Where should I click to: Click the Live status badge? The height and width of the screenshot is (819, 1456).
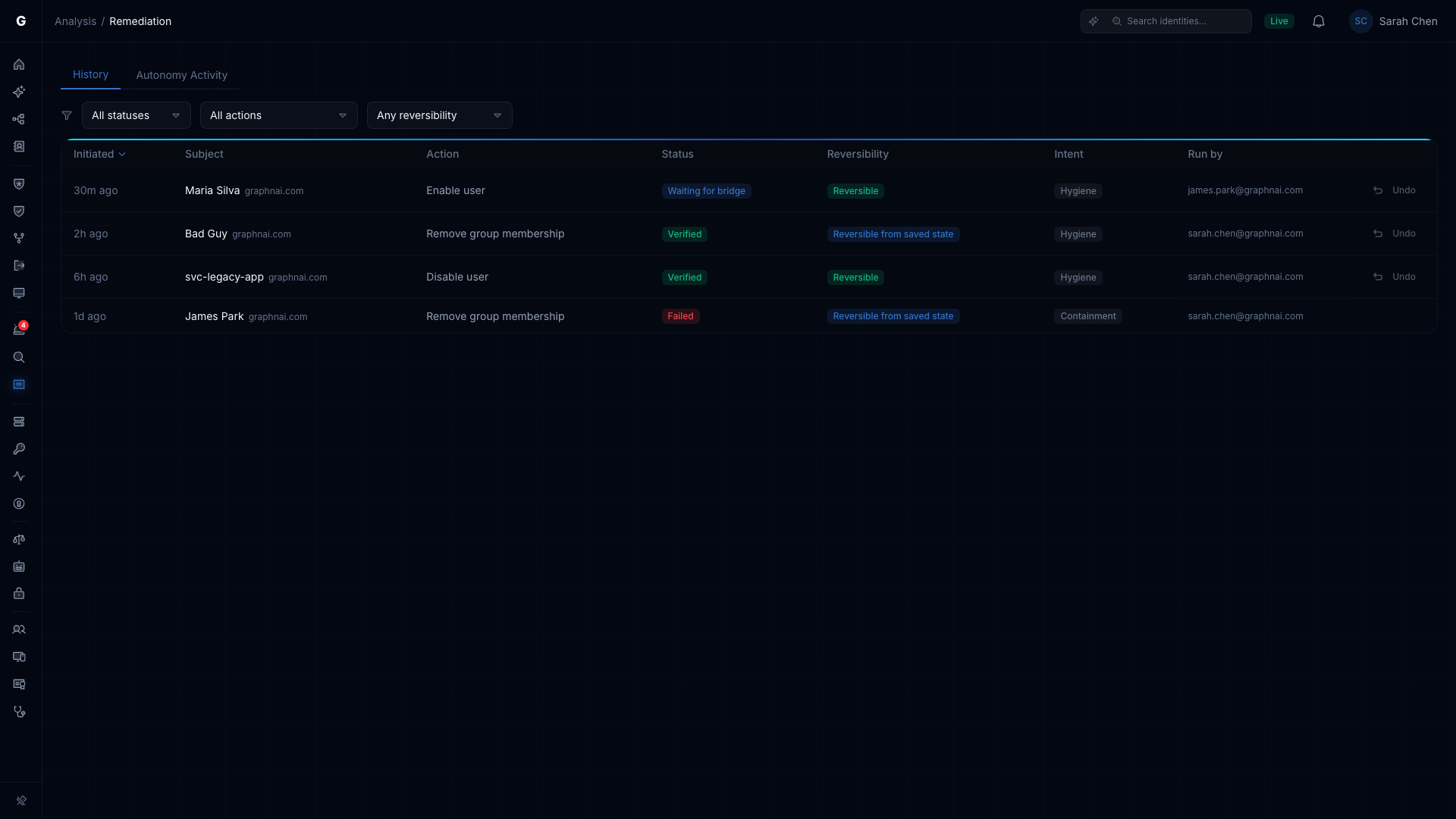1279,21
